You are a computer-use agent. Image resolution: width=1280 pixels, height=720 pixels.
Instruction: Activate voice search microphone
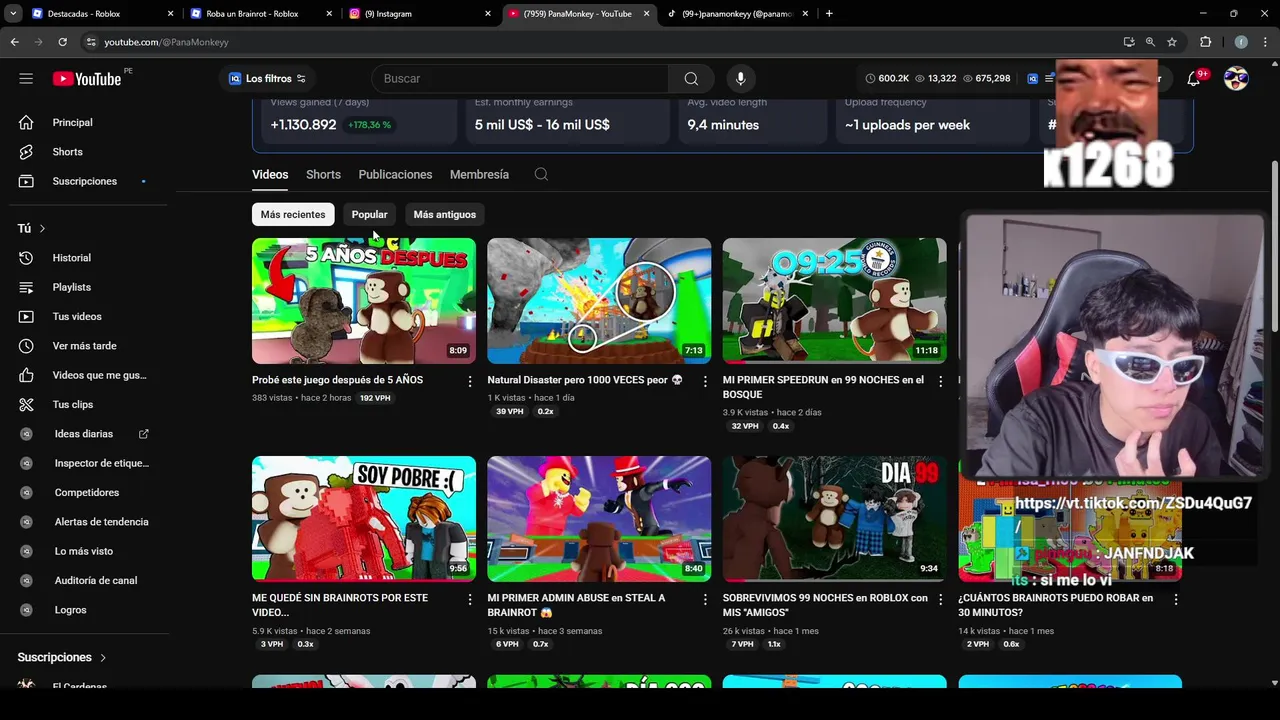[740, 78]
